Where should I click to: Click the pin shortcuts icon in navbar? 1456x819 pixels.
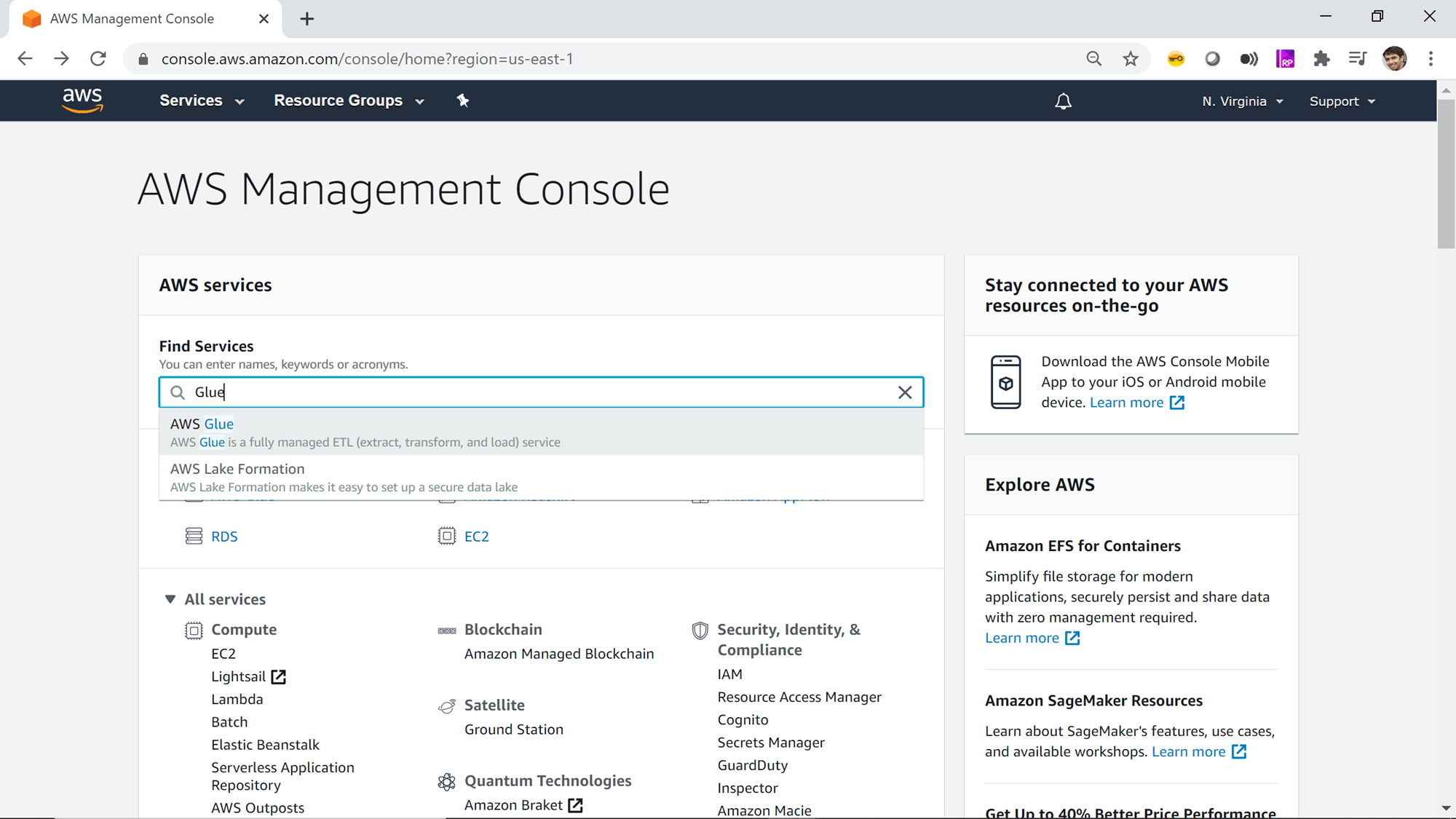463,100
